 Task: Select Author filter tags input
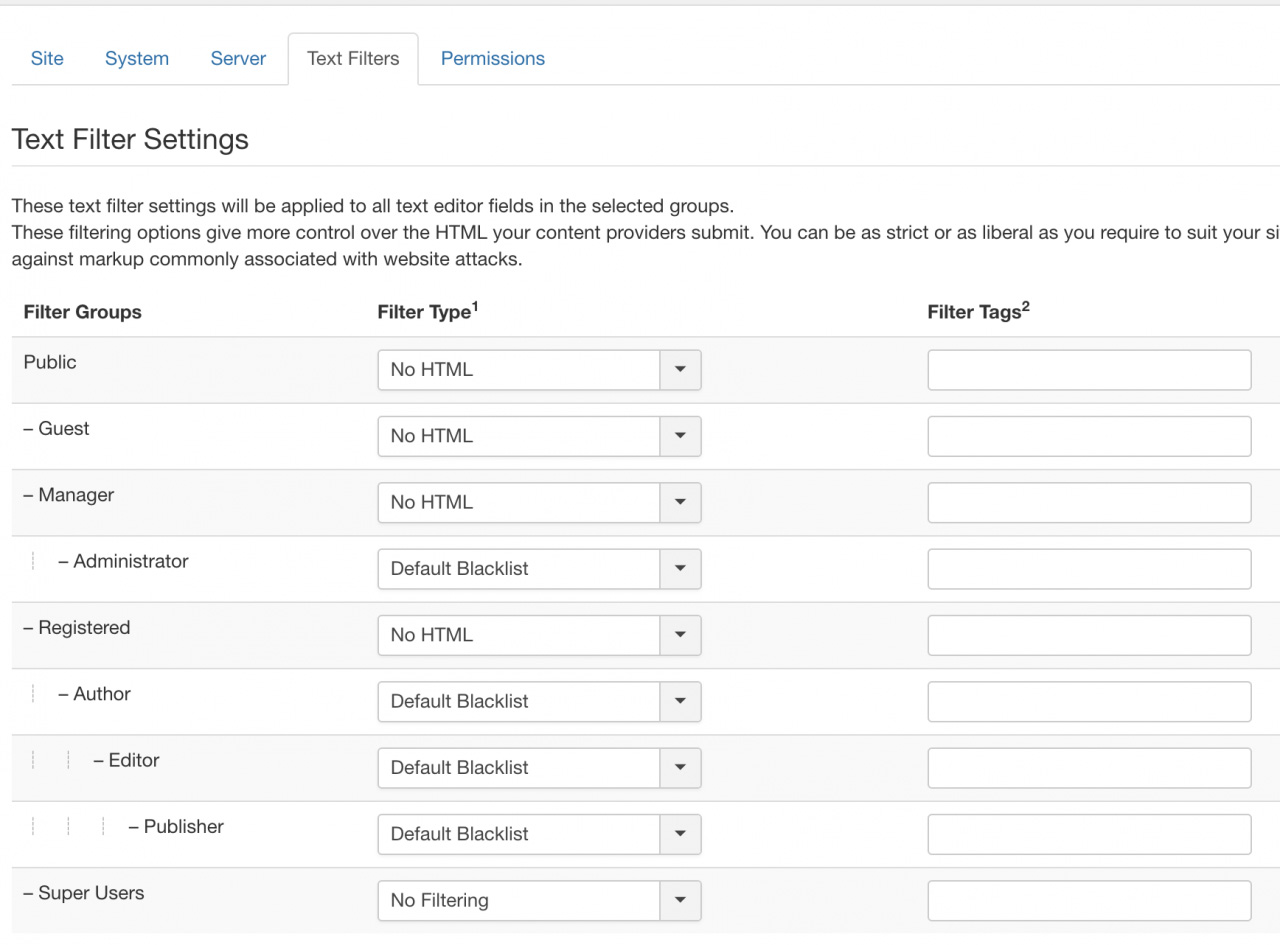point(1089,701)
